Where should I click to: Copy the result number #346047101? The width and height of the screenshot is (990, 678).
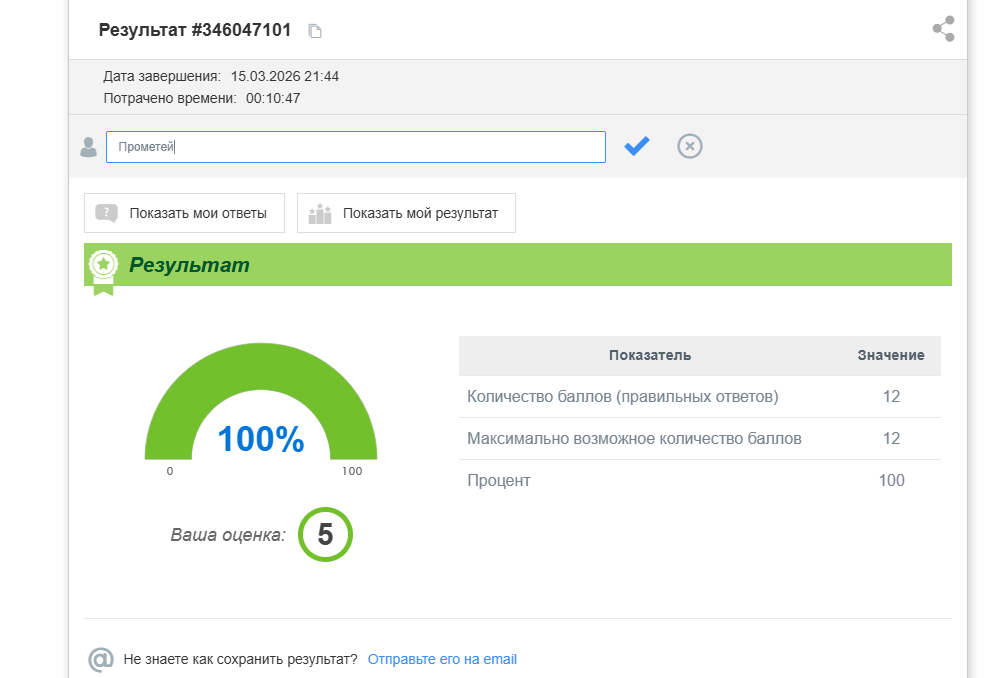pos(315,31)
